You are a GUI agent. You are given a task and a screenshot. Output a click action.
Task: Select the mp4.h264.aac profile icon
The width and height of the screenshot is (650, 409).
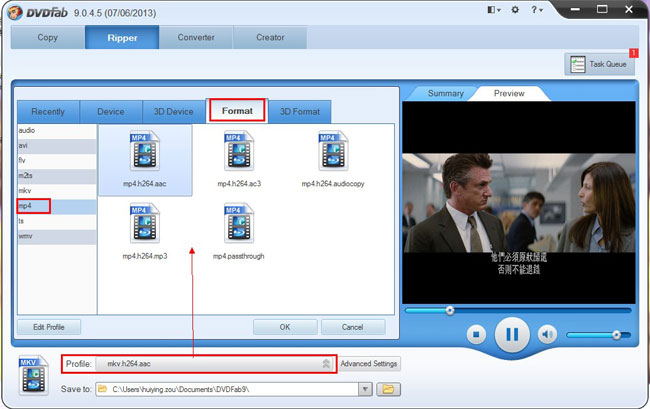click(x=144, y=150)
